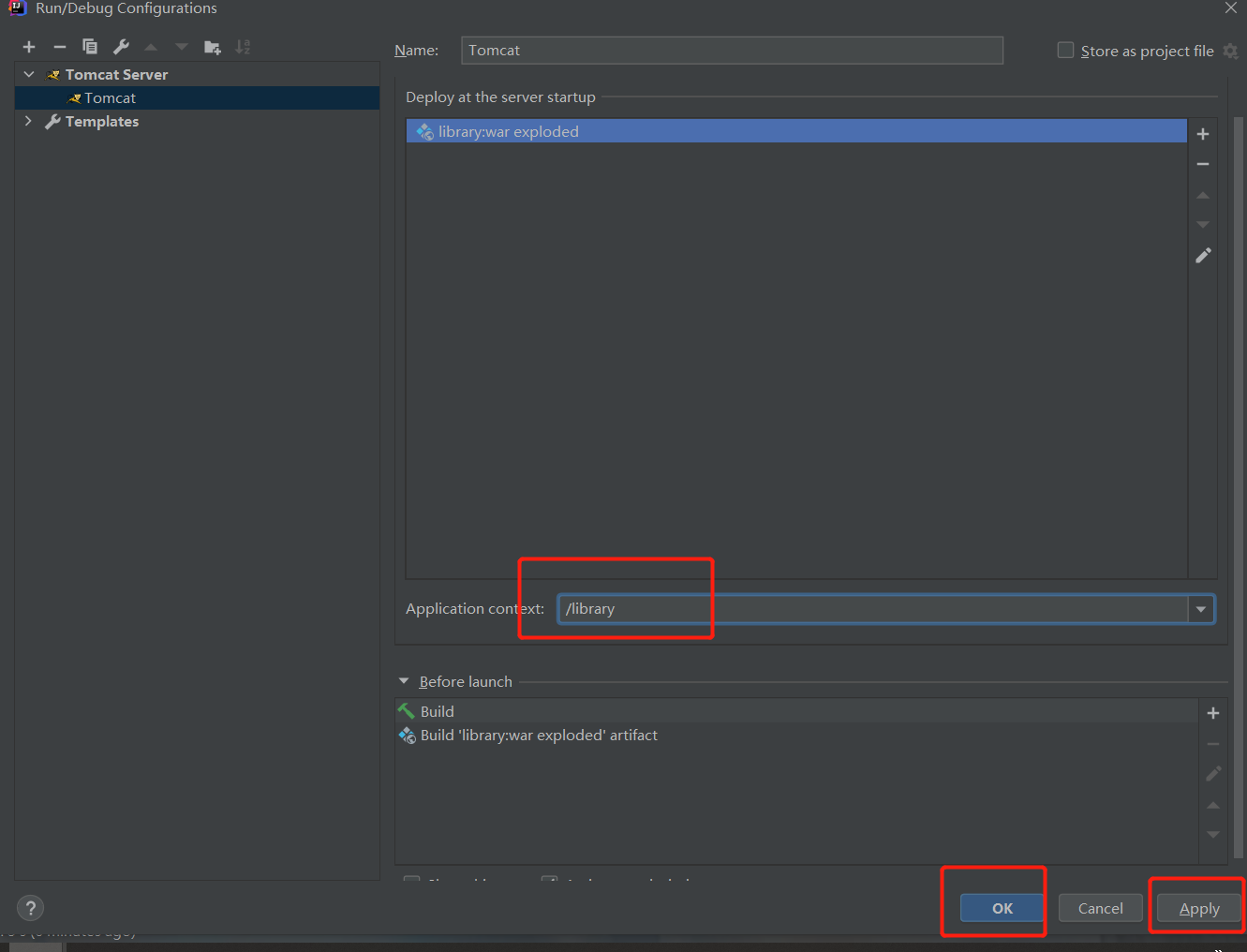Focus the Name text field
Viewport: 1247px width, 952px height.
click(x=732, y=51)
